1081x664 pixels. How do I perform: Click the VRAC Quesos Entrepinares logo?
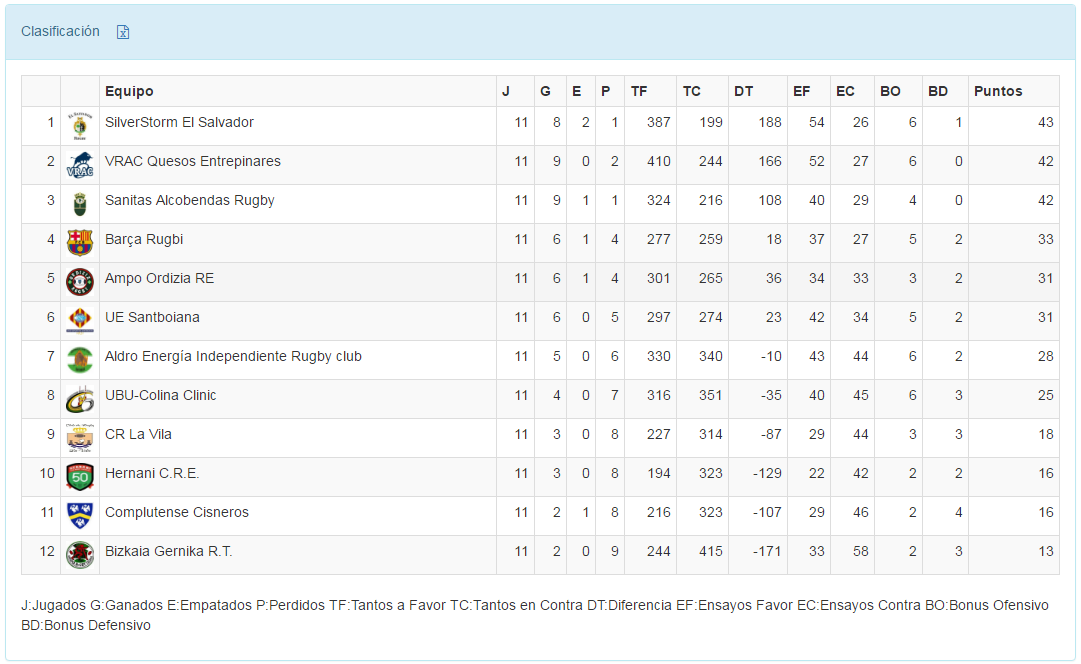[x=80, y=165]
